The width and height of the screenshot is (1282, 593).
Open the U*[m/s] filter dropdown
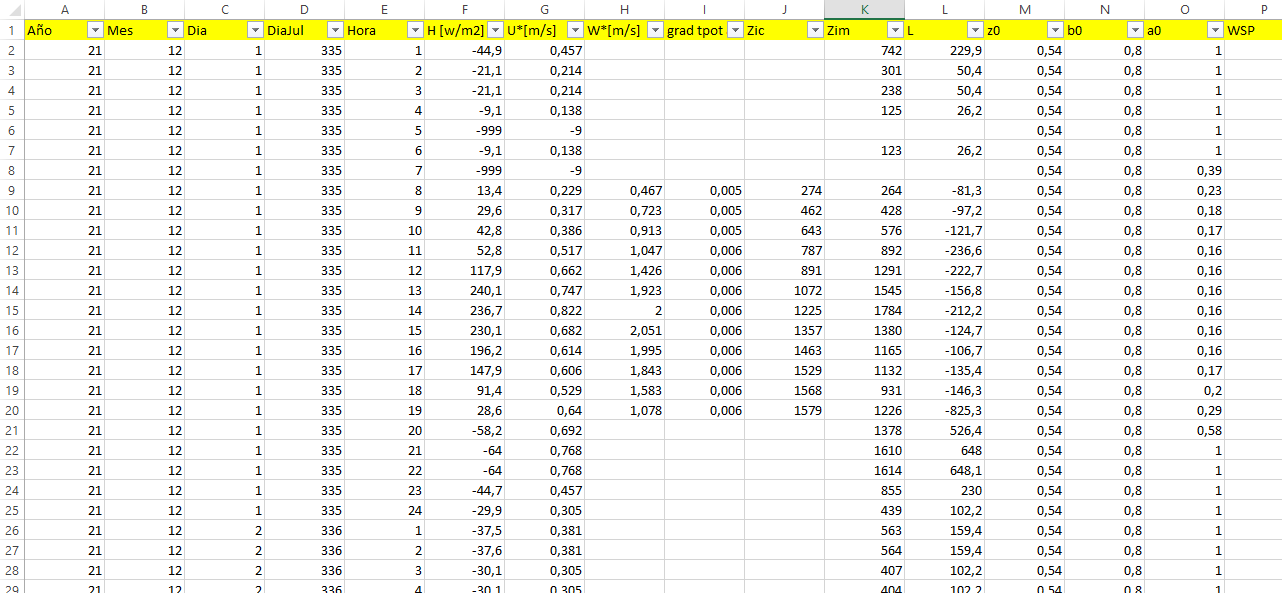click(575, 30)
